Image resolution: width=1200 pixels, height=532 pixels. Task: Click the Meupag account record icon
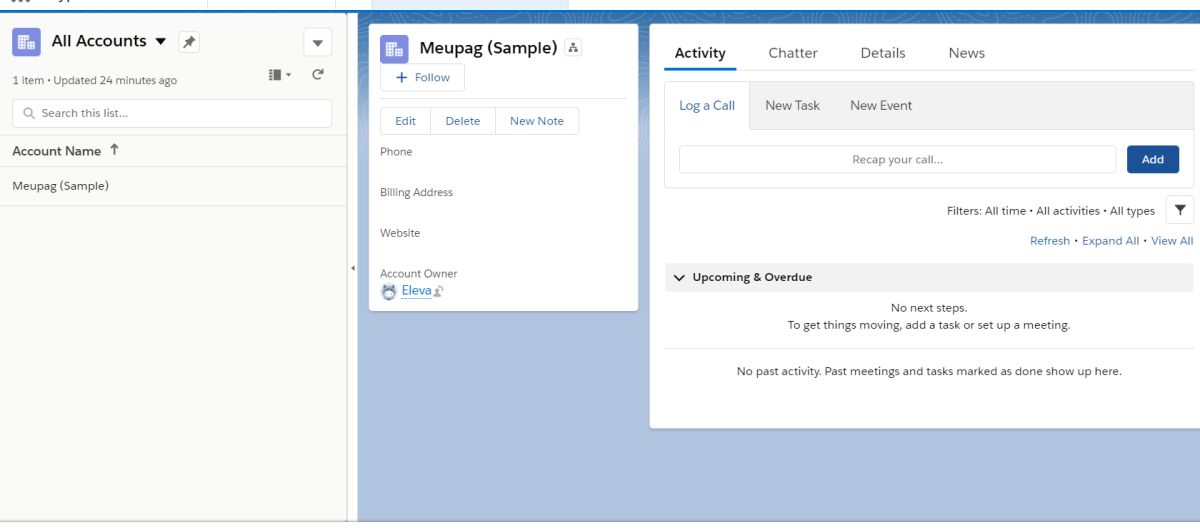tap(394, 49)
